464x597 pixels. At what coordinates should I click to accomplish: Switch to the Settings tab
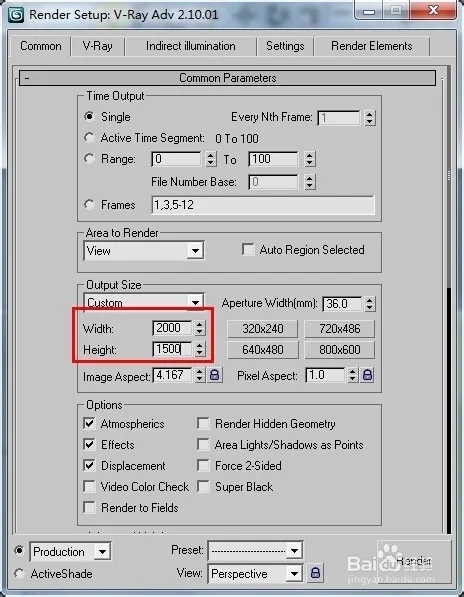coord(285,46)
